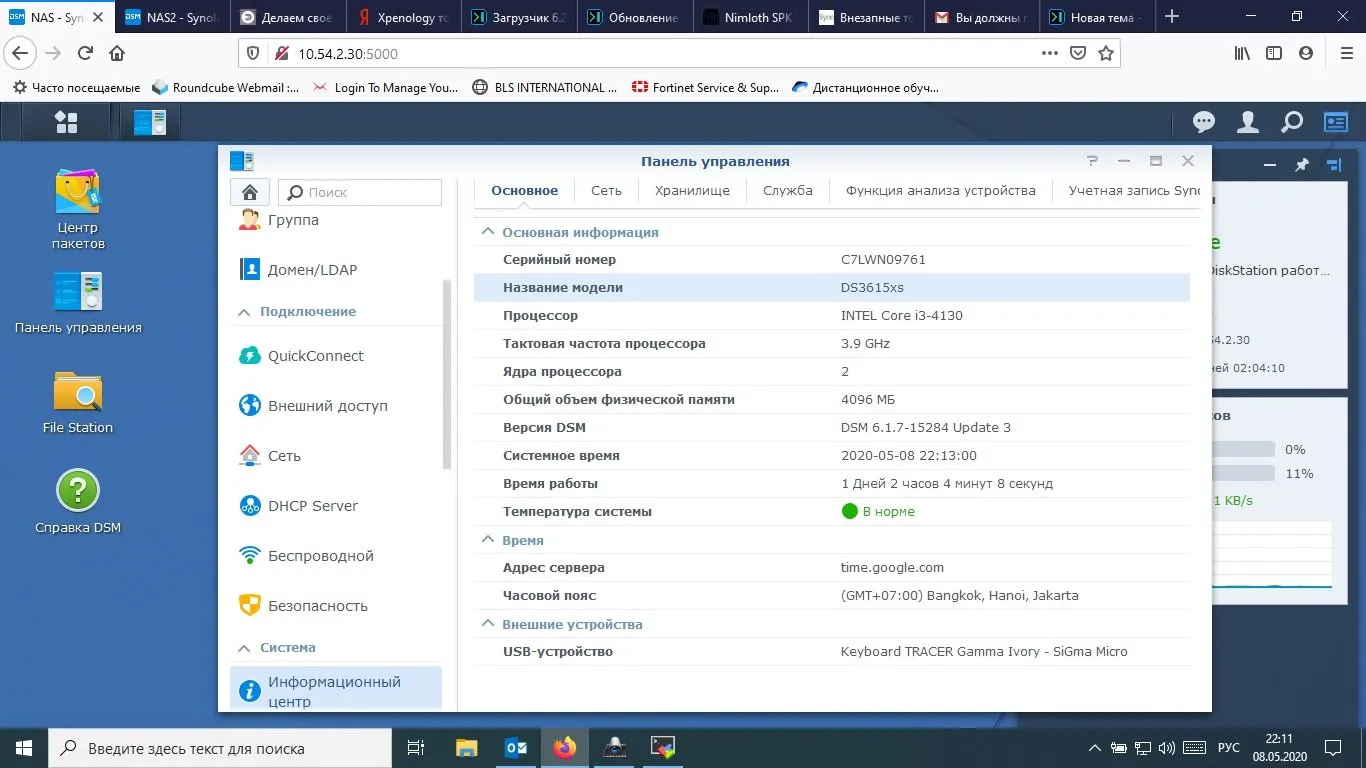Viewport: 1366px width, 768px height.
Task: Collapse the Основная информация section
Action: [x=488, y=232]
